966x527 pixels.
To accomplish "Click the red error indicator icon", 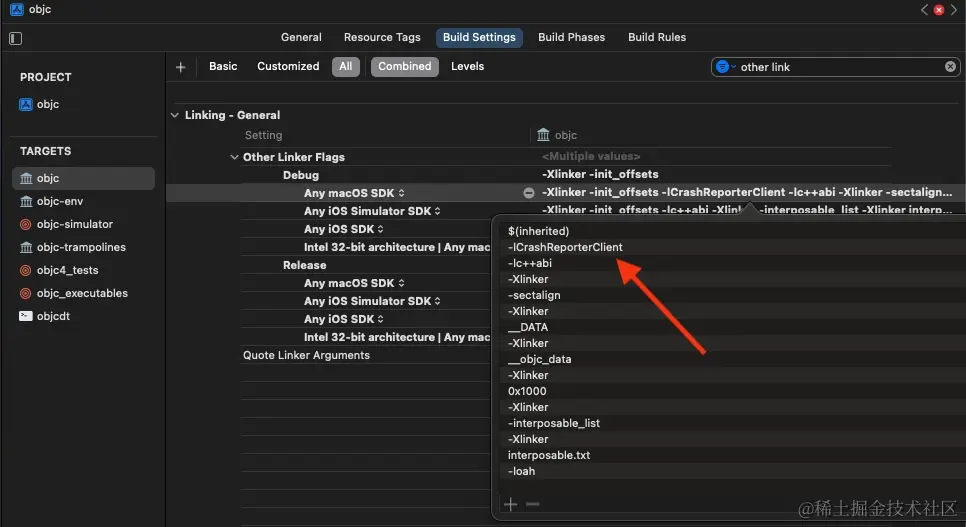I will 939,10.
